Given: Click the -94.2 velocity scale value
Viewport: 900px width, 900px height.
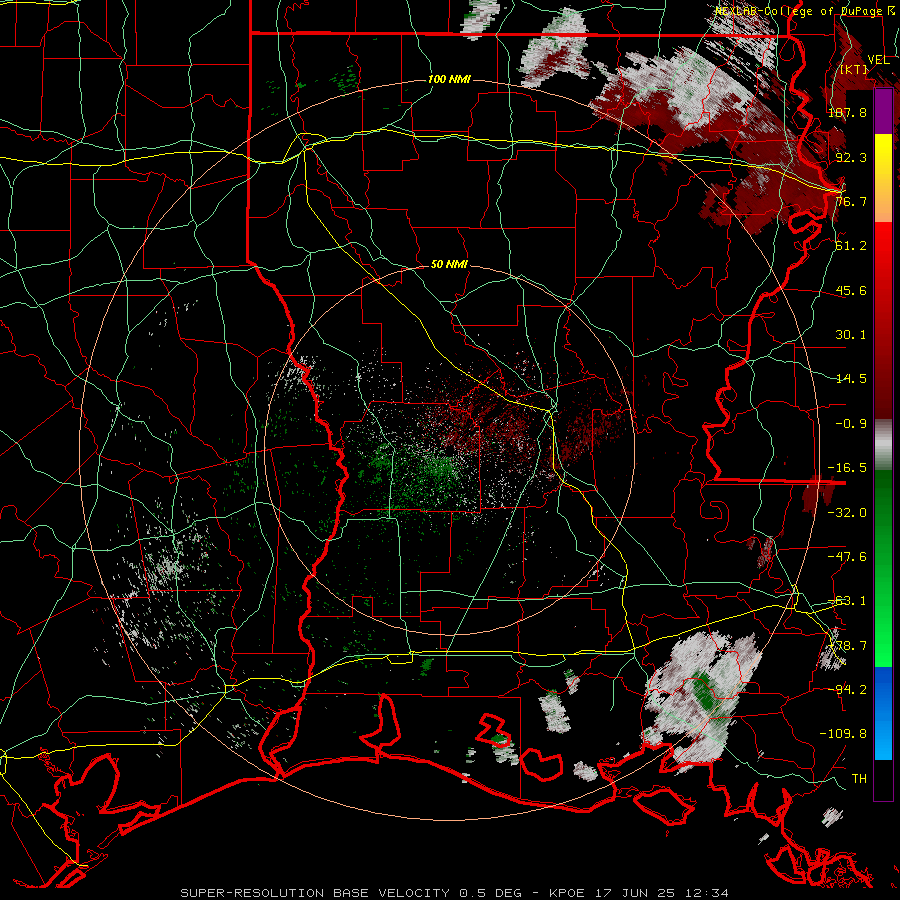Looking at the screenshot, I should (x=847, y=689).
